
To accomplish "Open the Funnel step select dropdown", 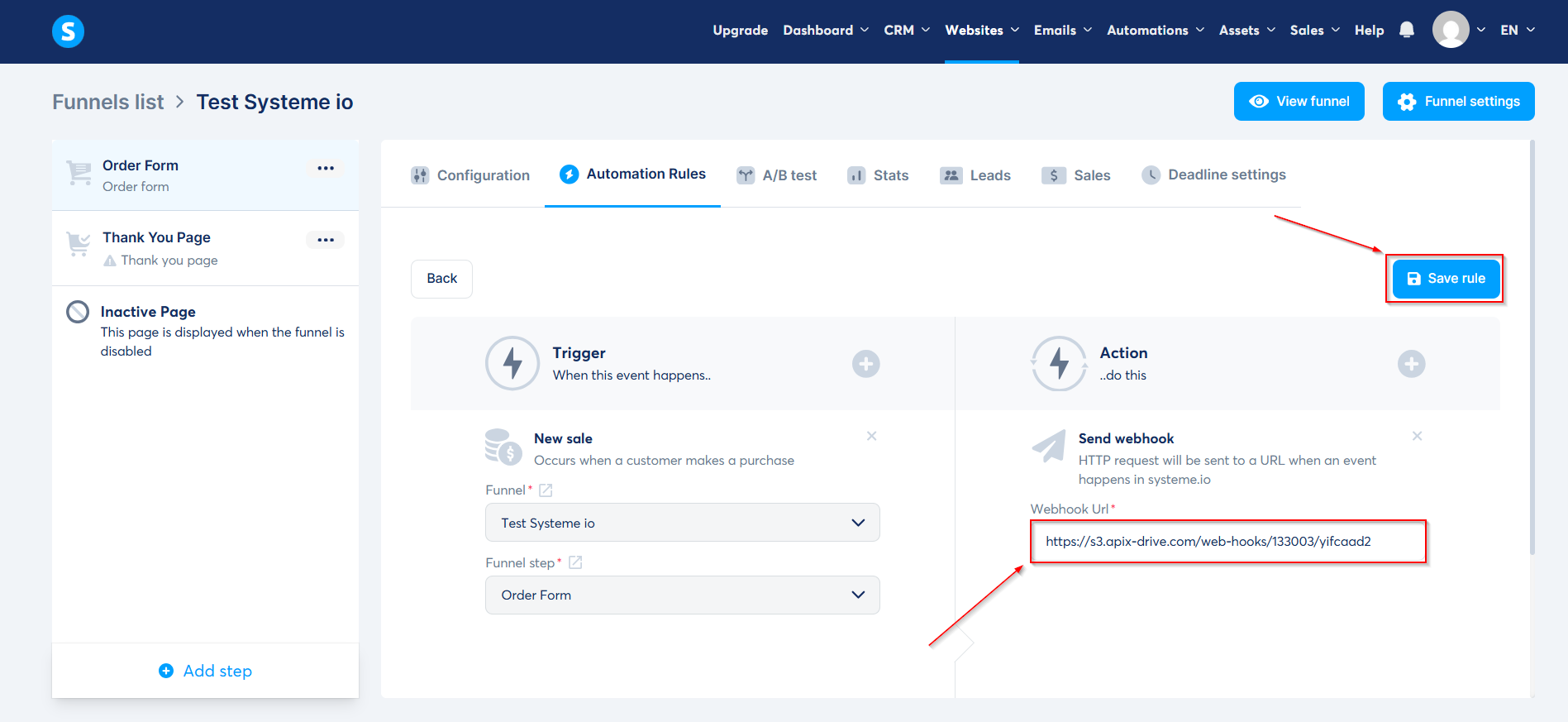I will click(682, 595).
